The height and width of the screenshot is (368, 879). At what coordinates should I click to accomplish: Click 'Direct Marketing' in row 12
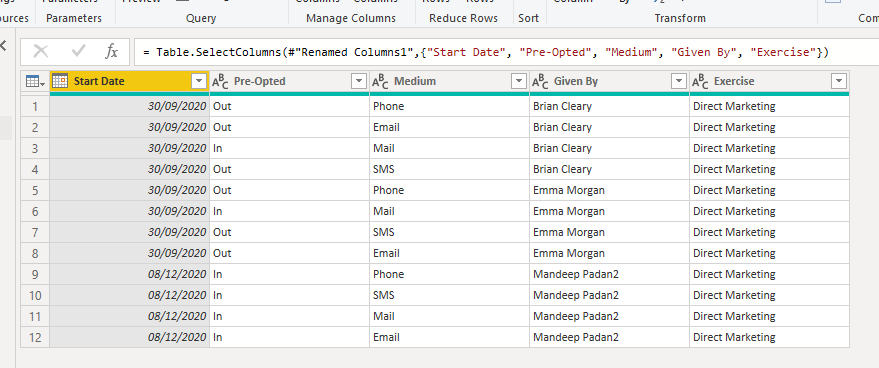tap(734, 337)
